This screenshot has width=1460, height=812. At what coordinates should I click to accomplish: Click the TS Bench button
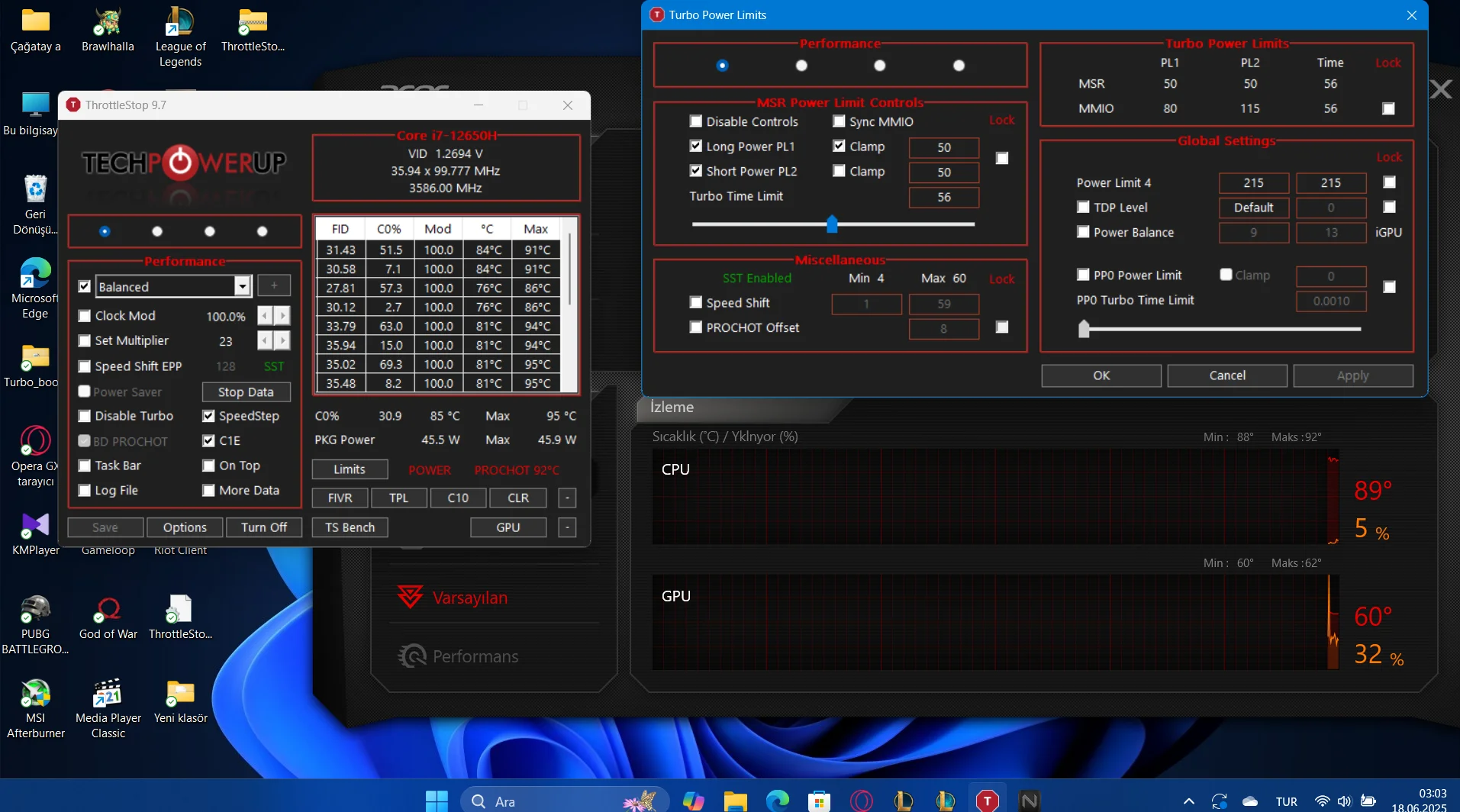click(350, 527)
